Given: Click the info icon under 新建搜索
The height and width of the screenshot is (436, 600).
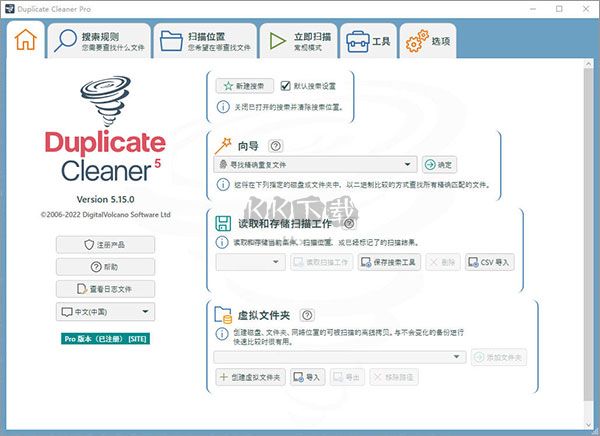Looking at the screenshot, I should (x=223, y=107).
